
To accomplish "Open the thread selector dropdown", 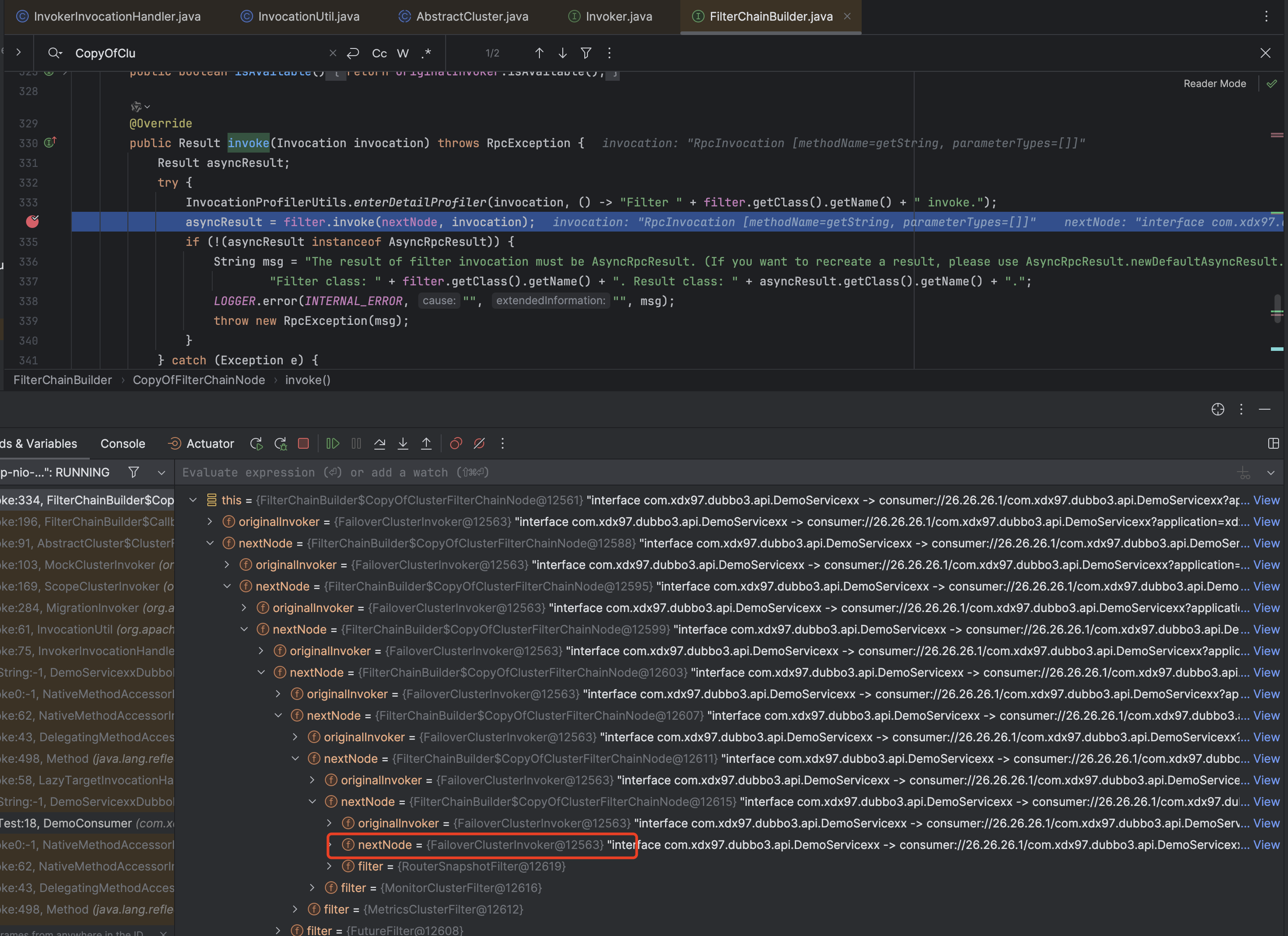I will [161, 472].
